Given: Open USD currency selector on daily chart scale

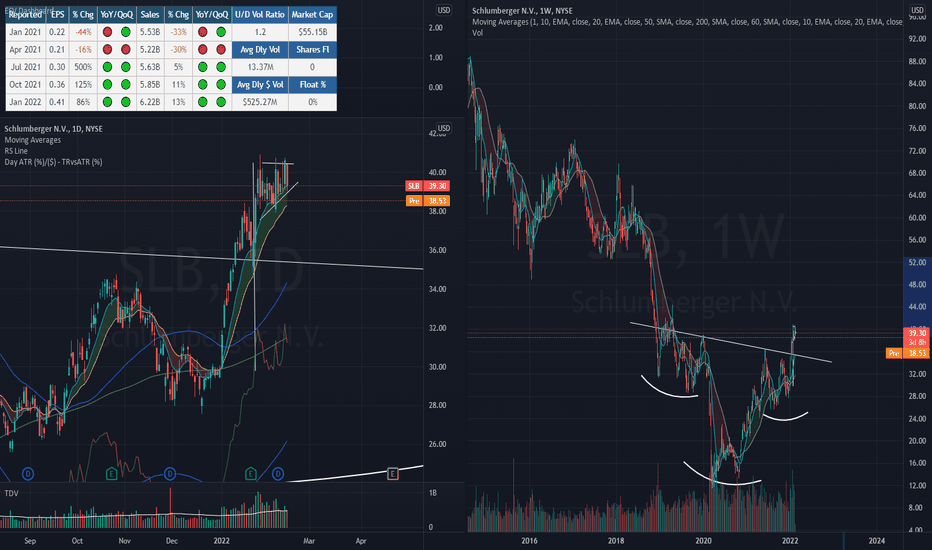Looking at the screenshot, I should point(443,128).
